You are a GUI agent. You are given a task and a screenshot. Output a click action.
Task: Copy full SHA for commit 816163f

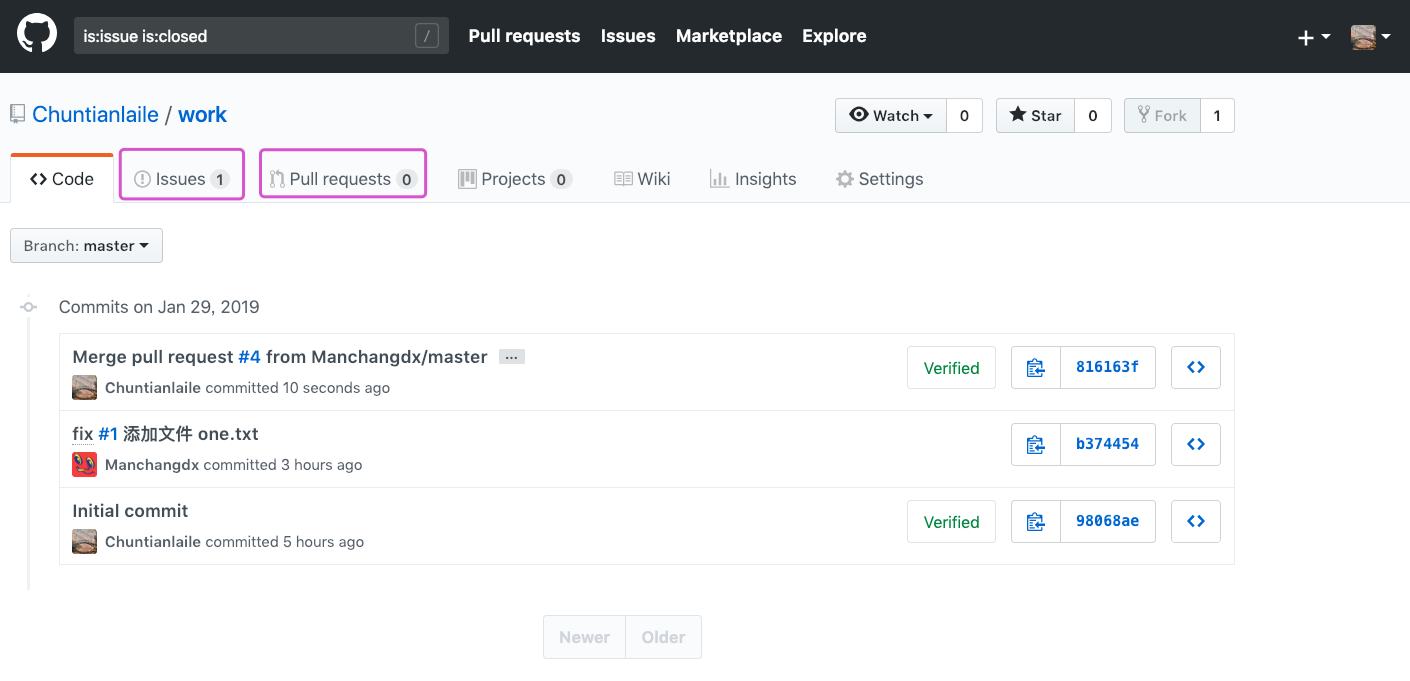click(1036, 367)
